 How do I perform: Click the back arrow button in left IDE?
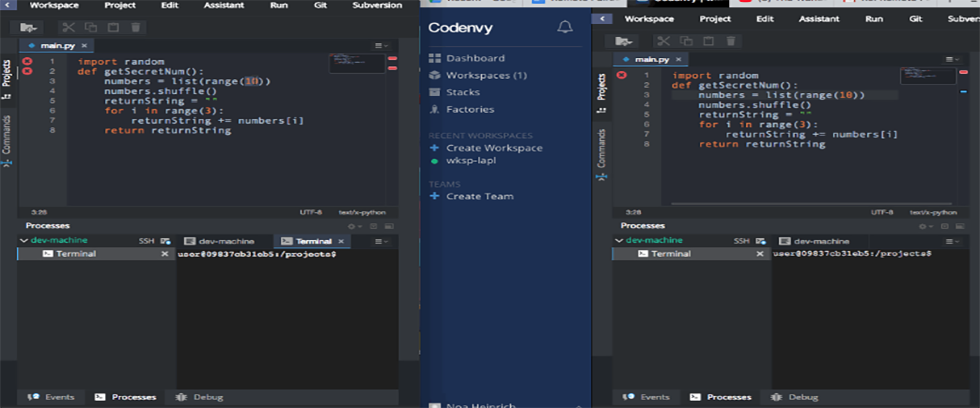[8, 5]
